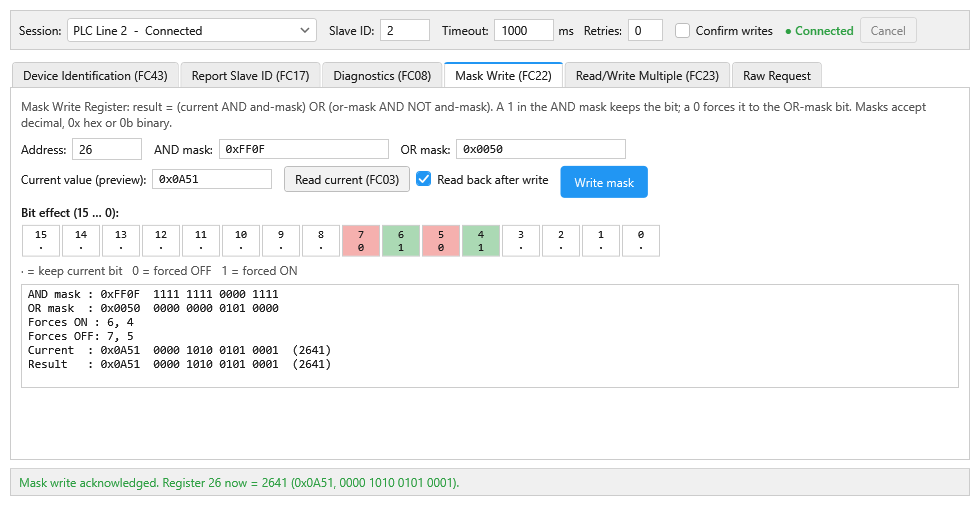Open the Diagnostics (FC08) tab
The width and height of the screenshot is (980, 506).
click(382, 76)
